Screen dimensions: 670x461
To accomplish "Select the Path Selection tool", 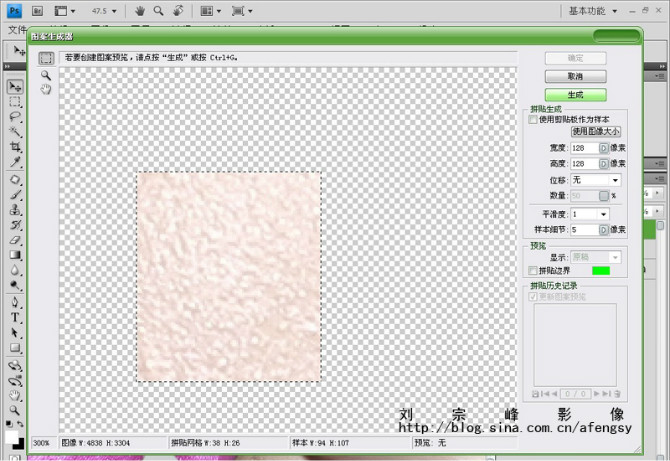I will (x=15, y=332).
